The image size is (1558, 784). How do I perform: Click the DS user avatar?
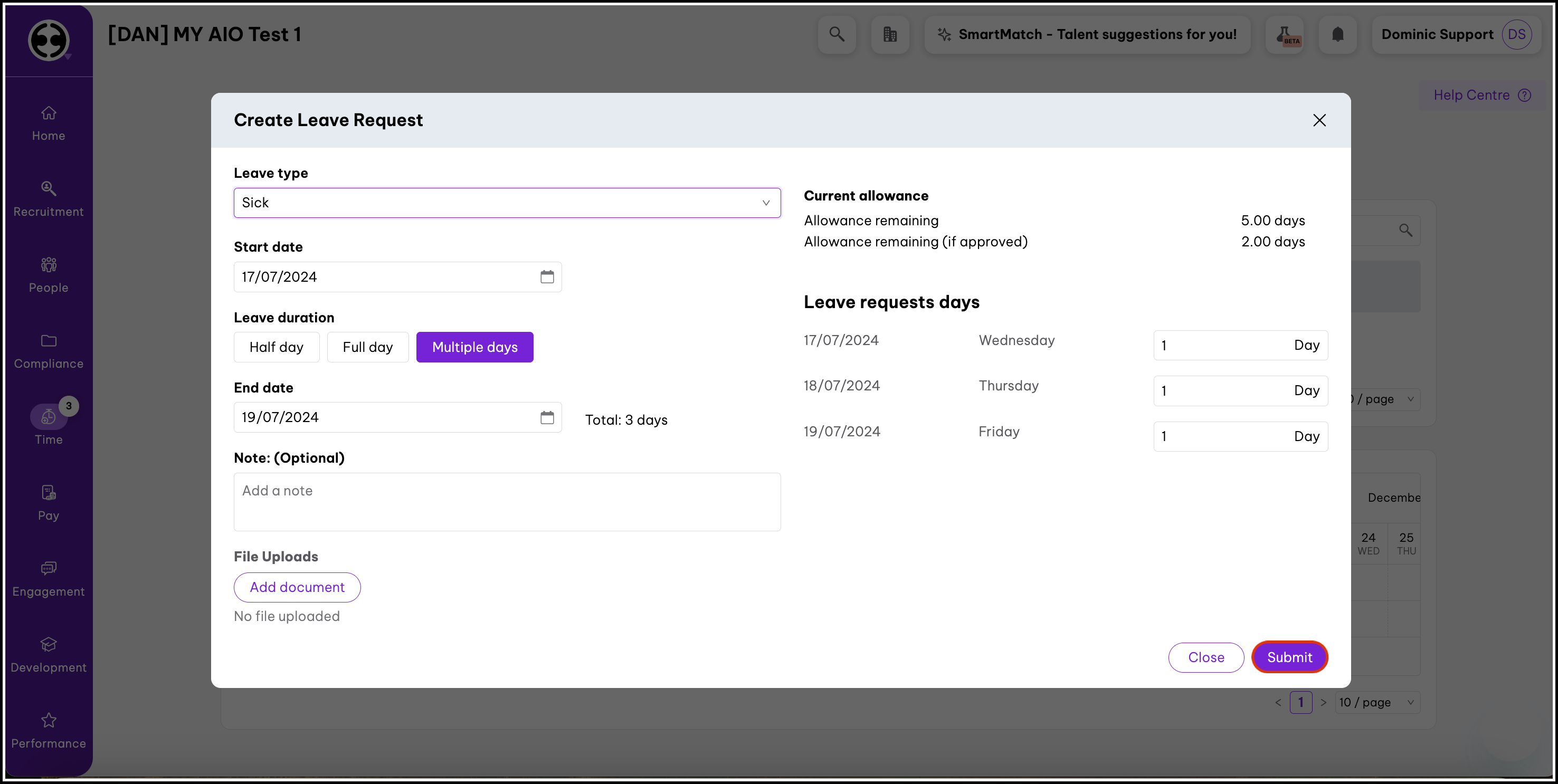tap(1516, 34)
